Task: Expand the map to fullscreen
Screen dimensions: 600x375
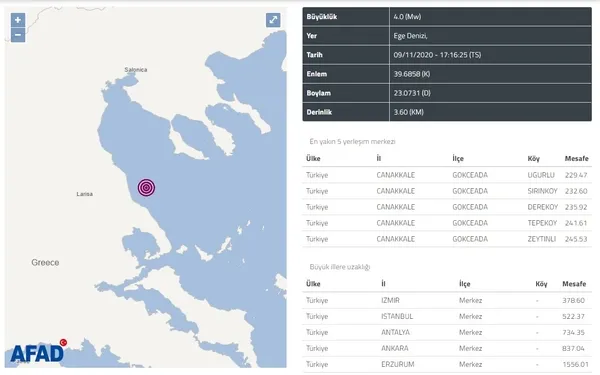Action: (273, 20)
